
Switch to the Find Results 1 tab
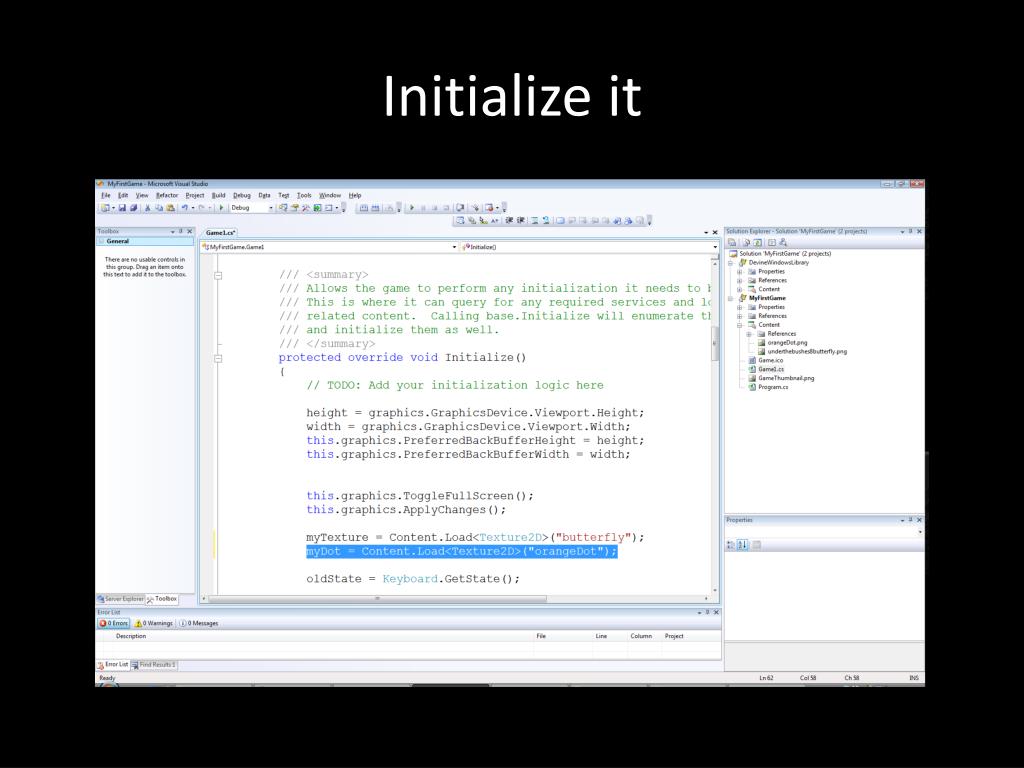(x=154, y=665)
